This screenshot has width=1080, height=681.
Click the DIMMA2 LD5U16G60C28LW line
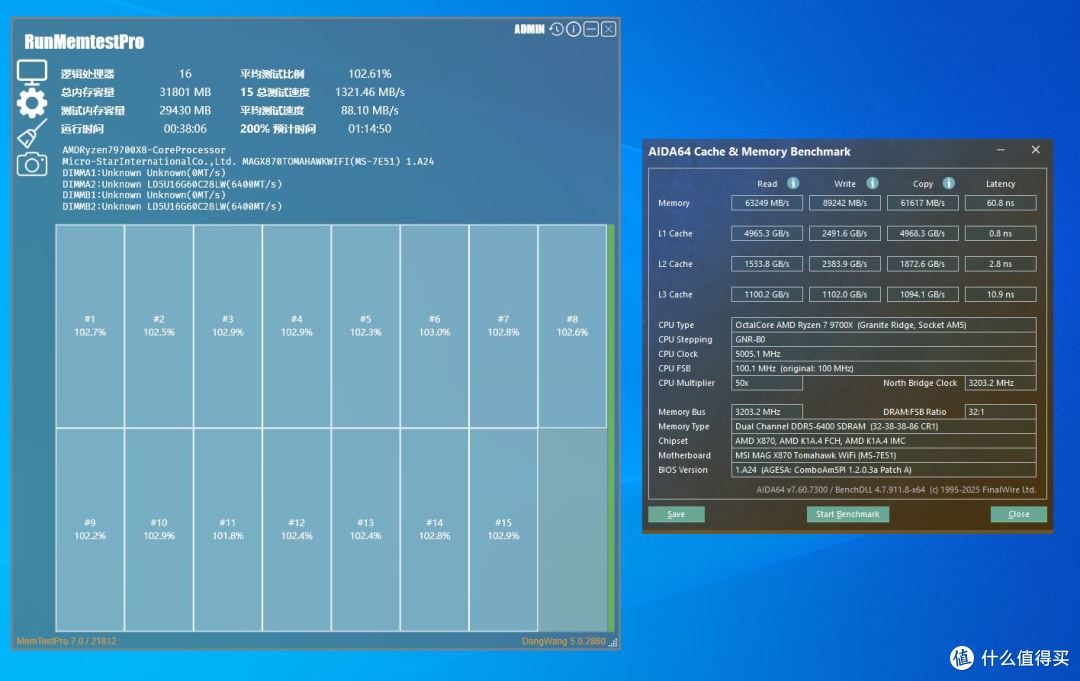tap(172, 184)
